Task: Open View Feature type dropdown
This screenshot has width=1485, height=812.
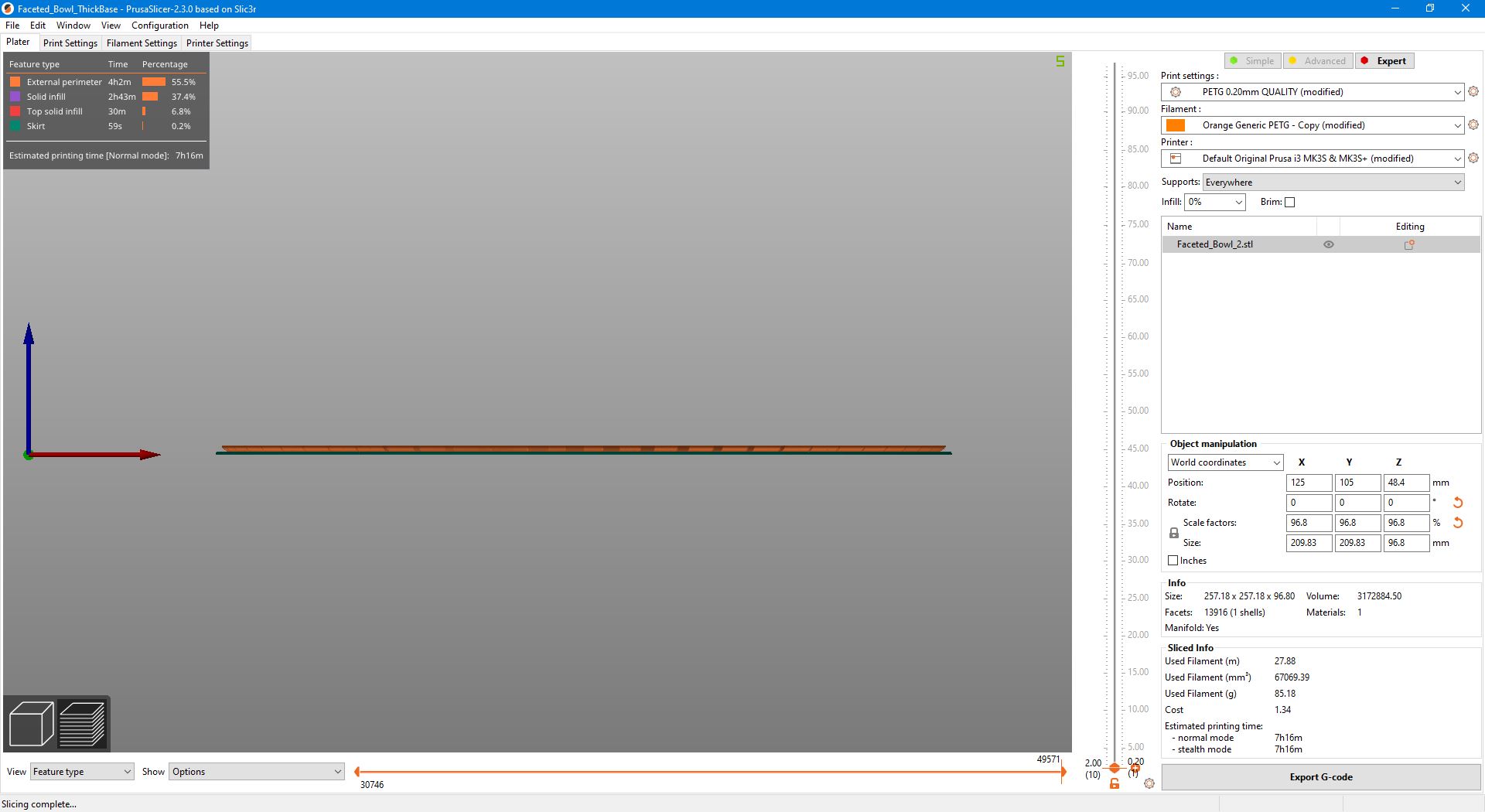Action: point(81,772)
